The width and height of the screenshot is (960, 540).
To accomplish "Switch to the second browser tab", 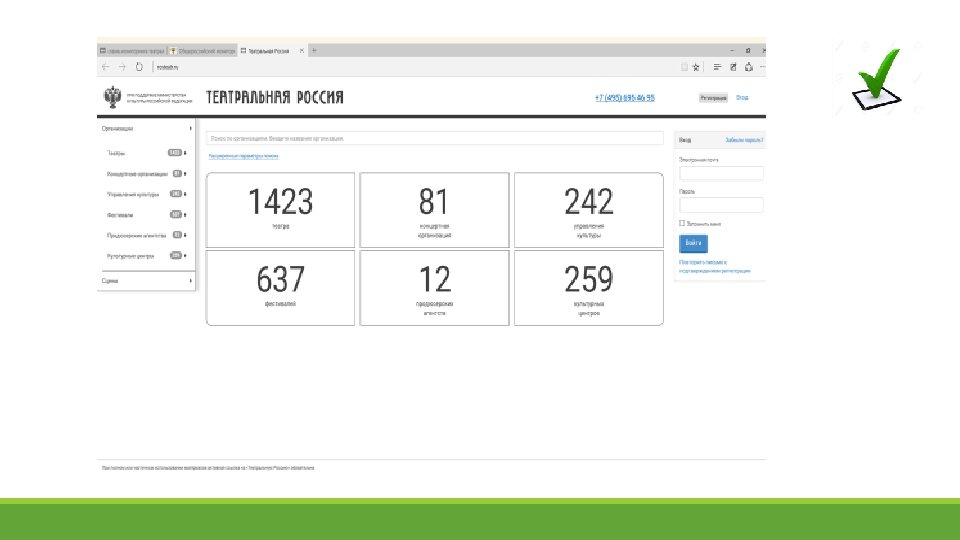I will click(x=203, y=51).
